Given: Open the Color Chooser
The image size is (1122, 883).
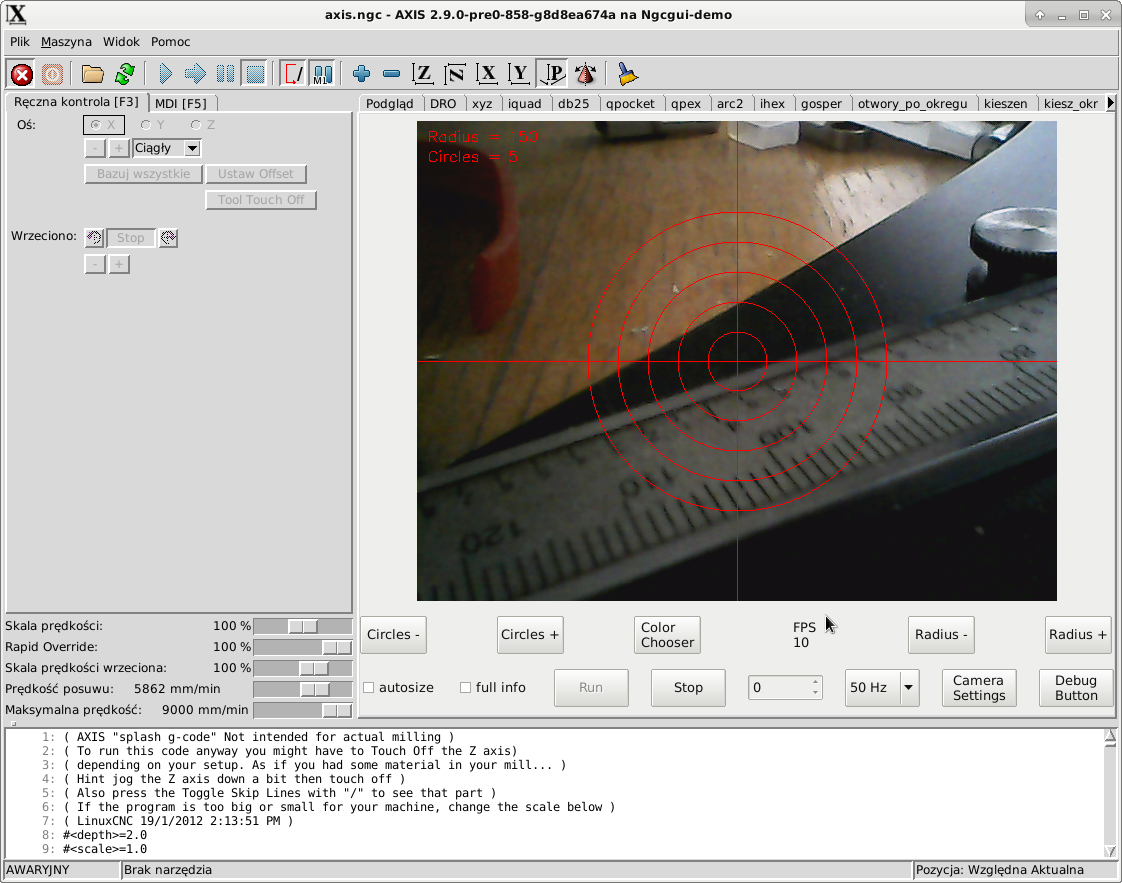Looking at the screenshot, I should (667, 635).
